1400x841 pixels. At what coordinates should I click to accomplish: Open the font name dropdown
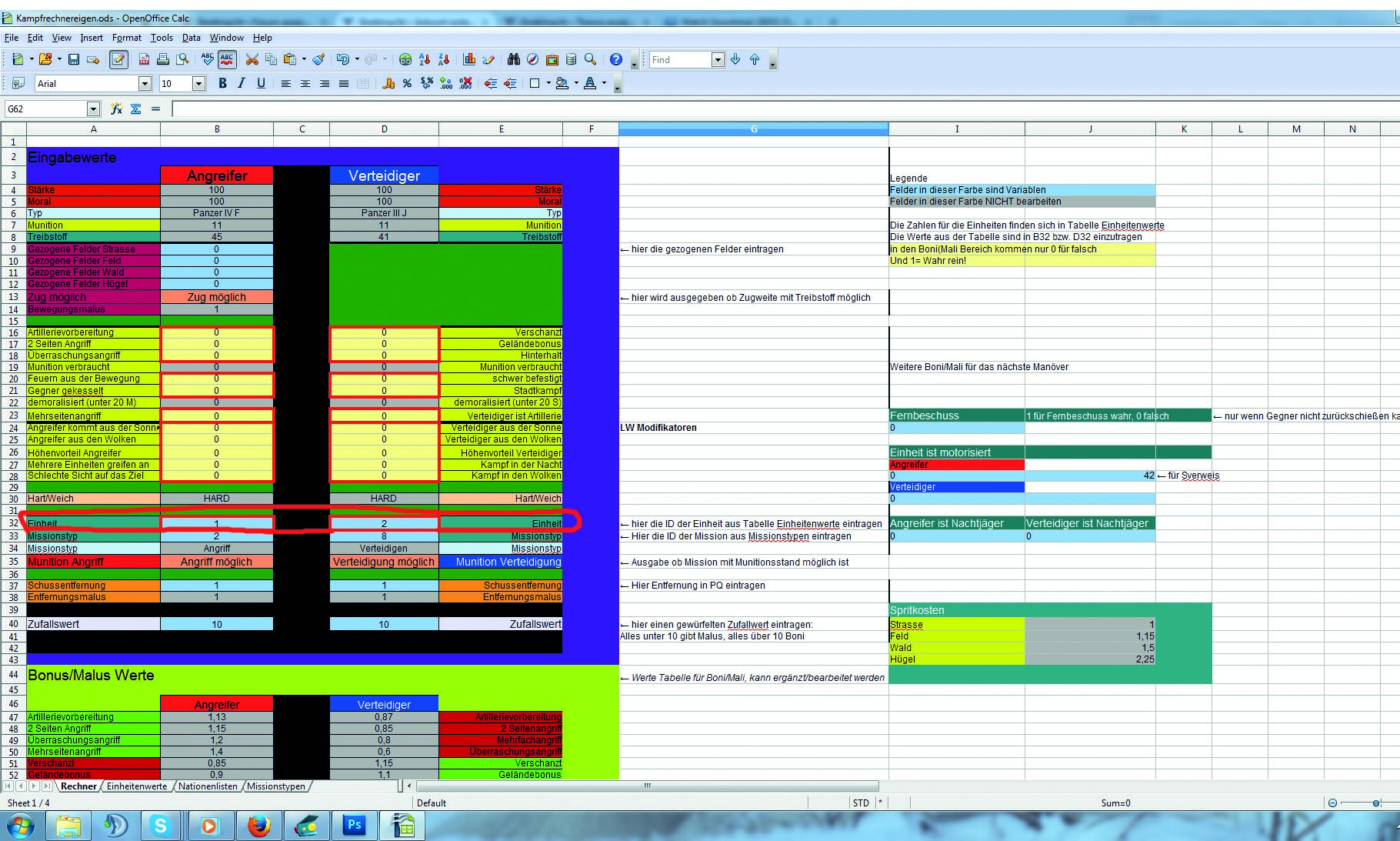(145, 83)
